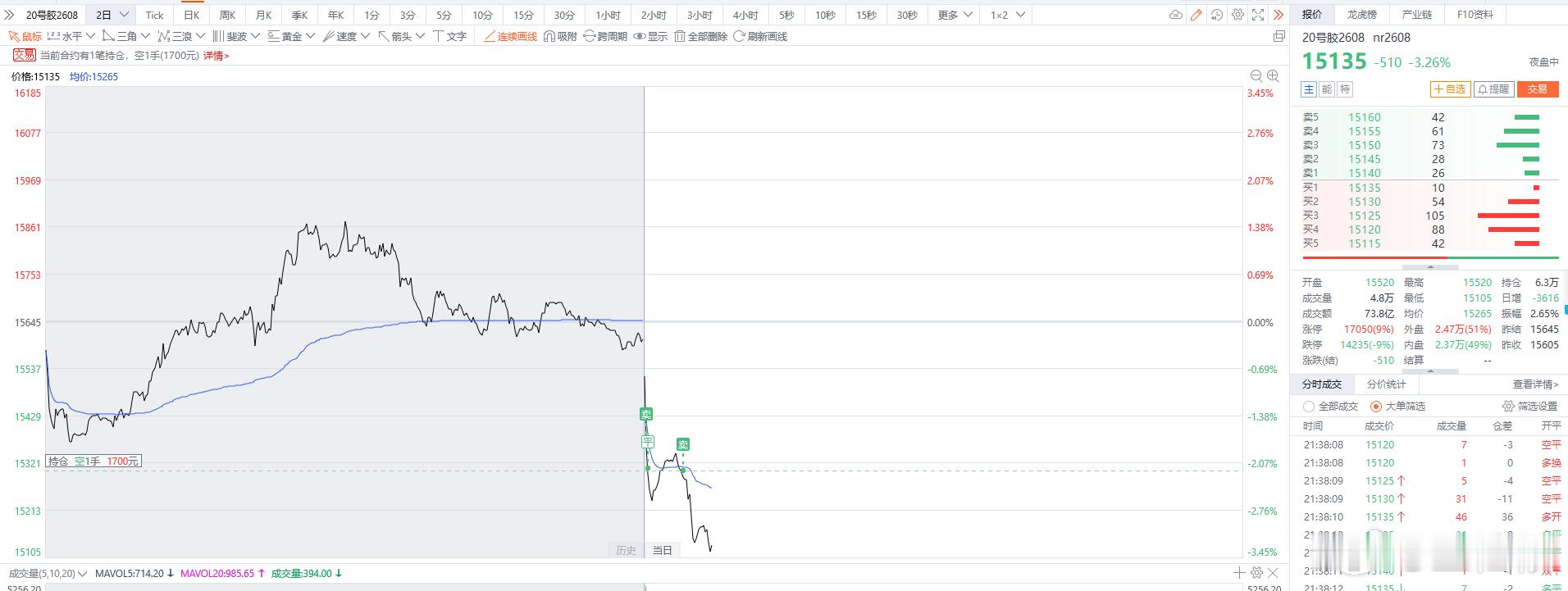Click orange 交易 trade button in quote panel

1537,89
